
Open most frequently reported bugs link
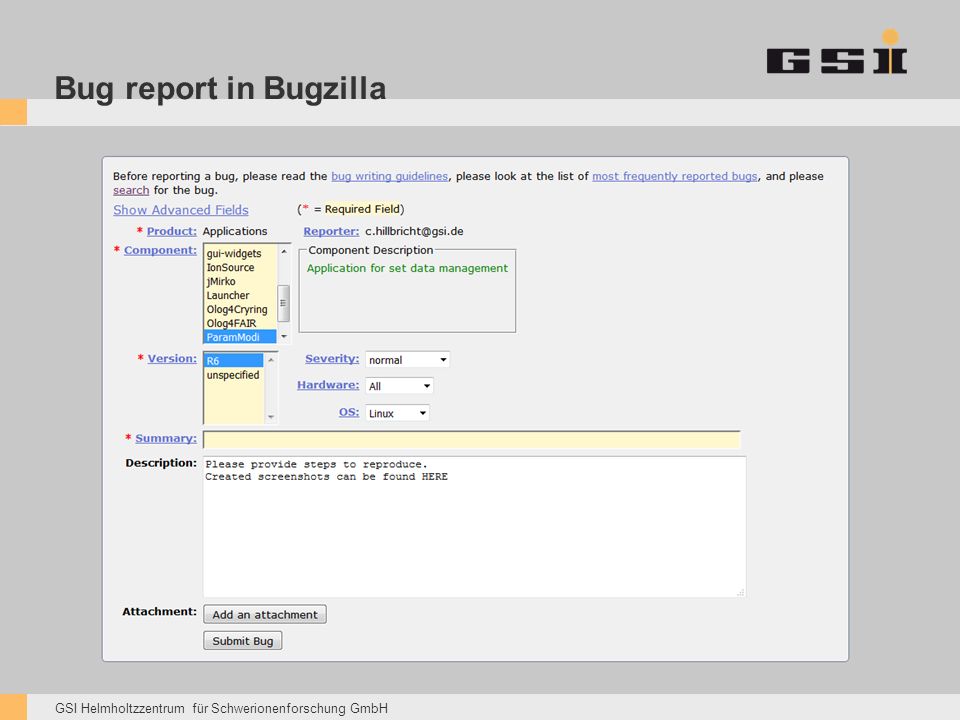pos(675,176)
